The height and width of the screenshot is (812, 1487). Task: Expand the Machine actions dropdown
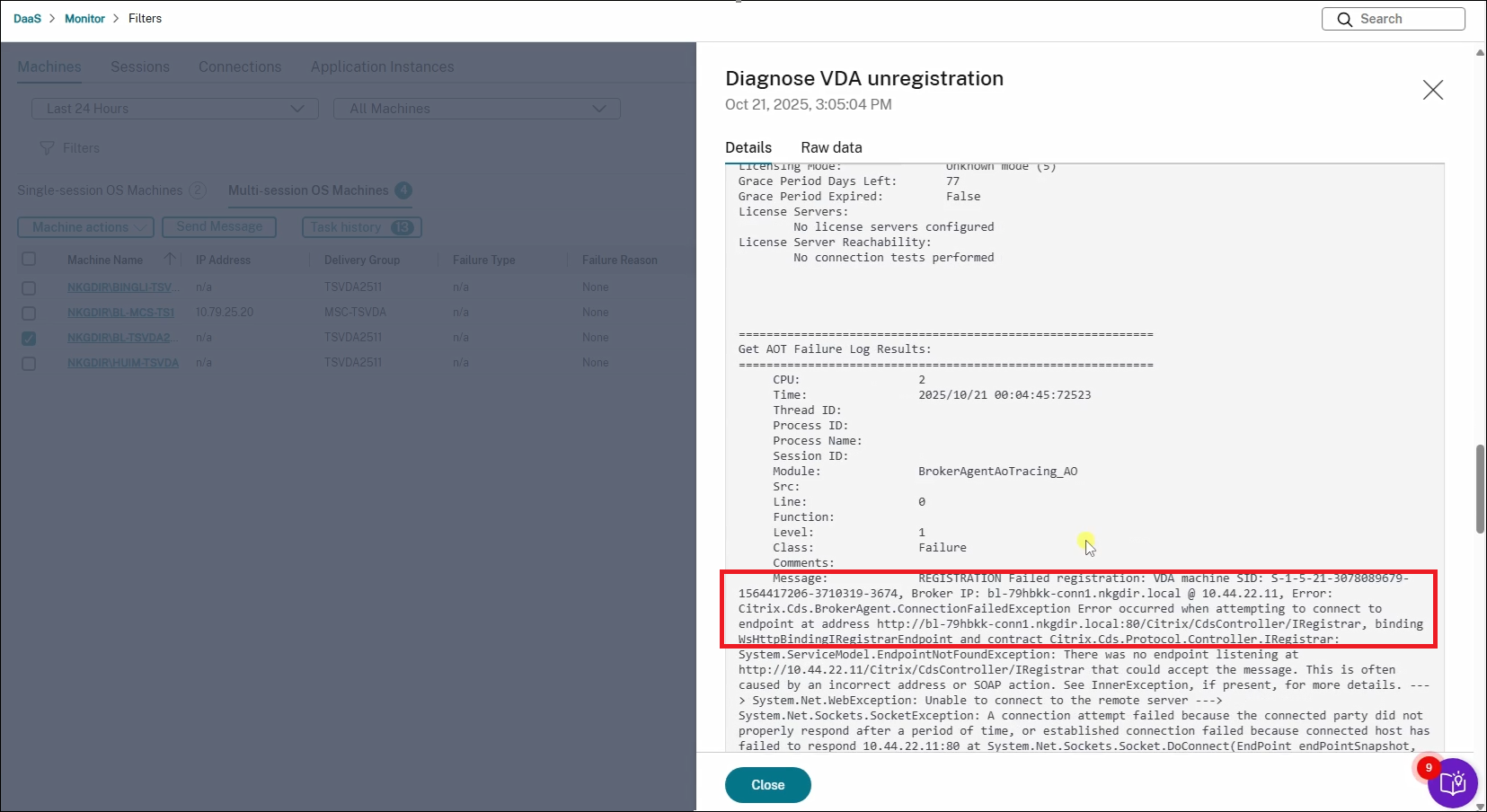point(86,227)
